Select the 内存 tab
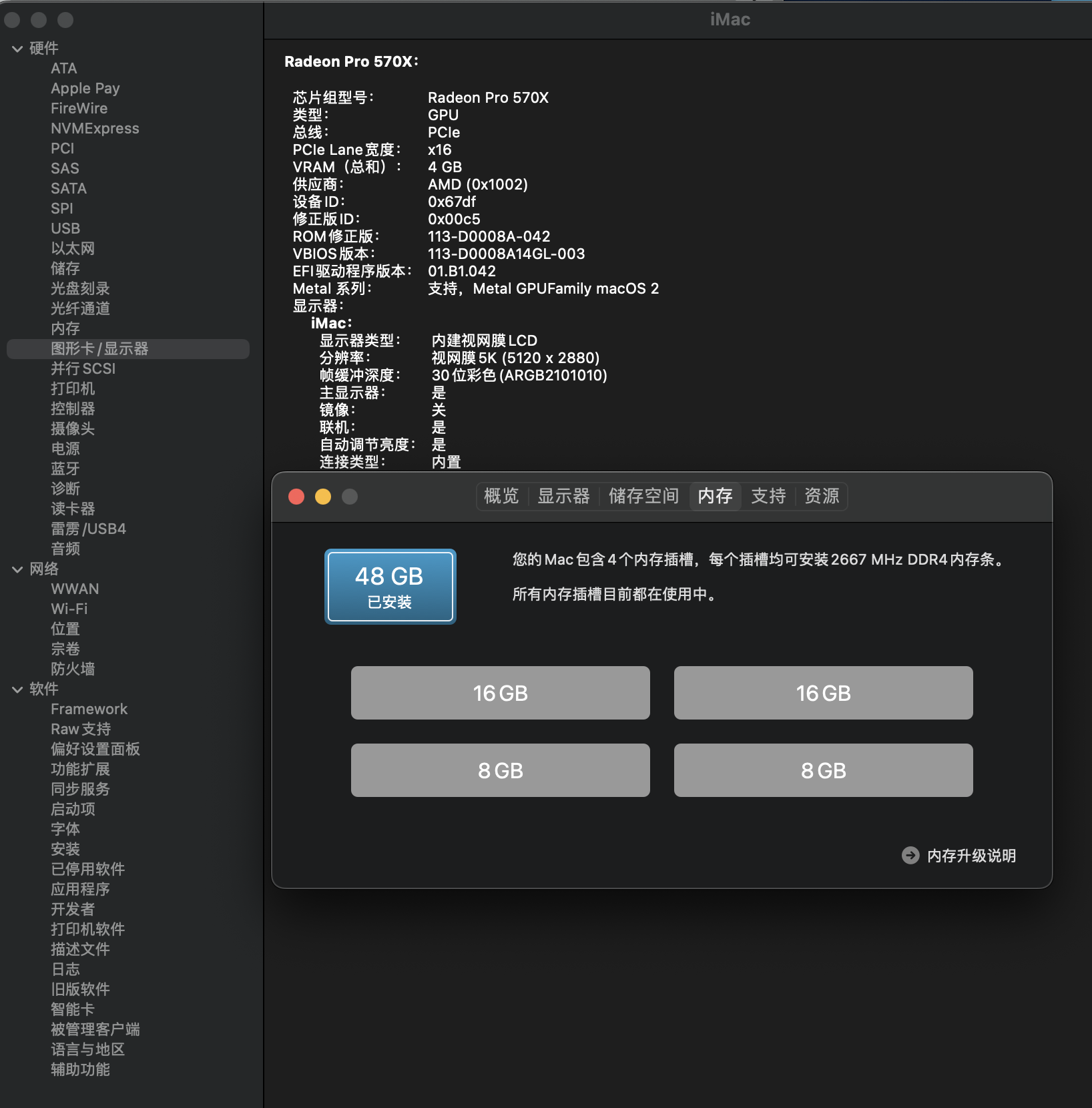Screen dimensions: 1092x1108 tap(715, 496)
